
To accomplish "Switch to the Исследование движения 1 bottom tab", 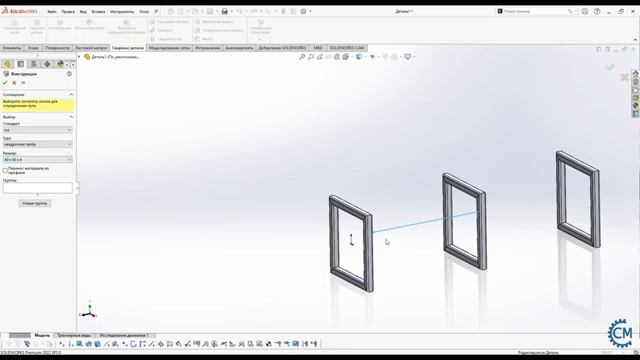I will [x=123, y=336].
